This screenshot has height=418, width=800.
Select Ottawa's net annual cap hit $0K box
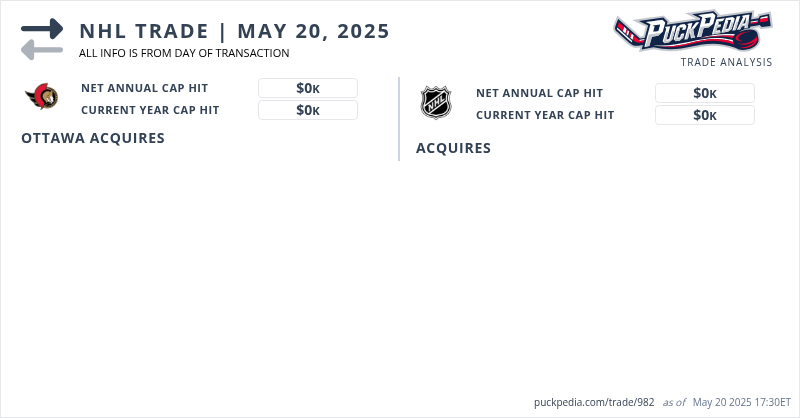(x=307, y=88)
